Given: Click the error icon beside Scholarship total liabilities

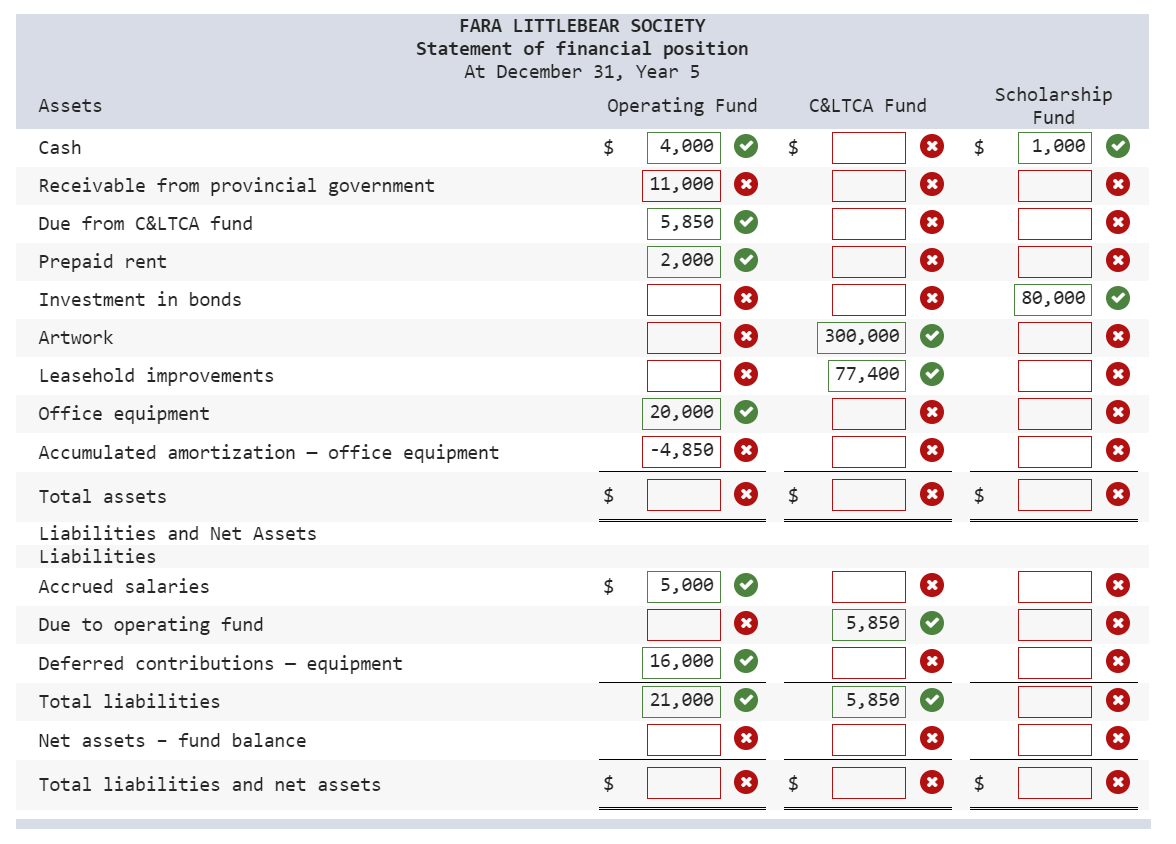Looking at the screenshot, I should point(1118,701).
